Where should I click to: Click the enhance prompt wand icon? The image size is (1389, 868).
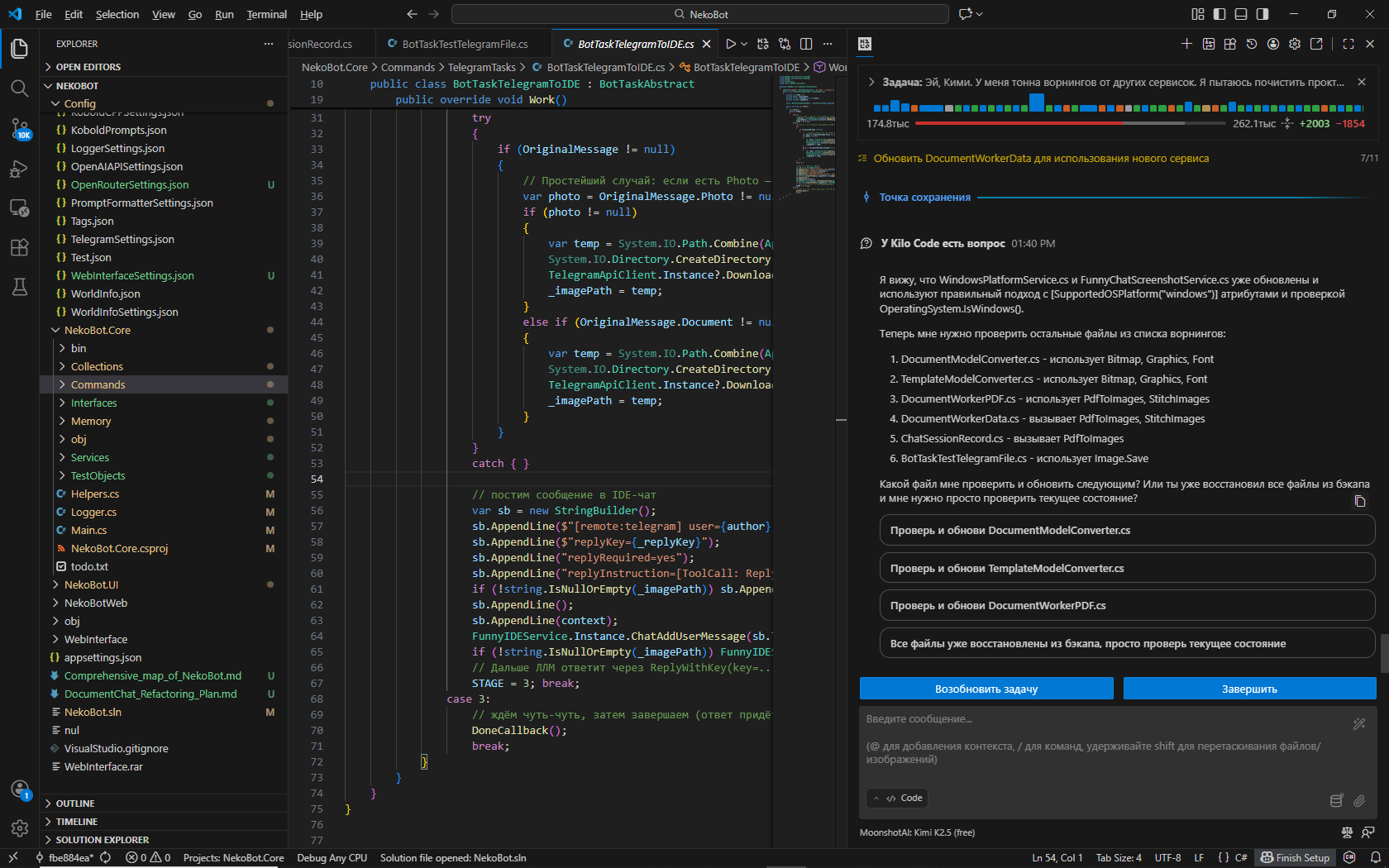coord(1359,724)
